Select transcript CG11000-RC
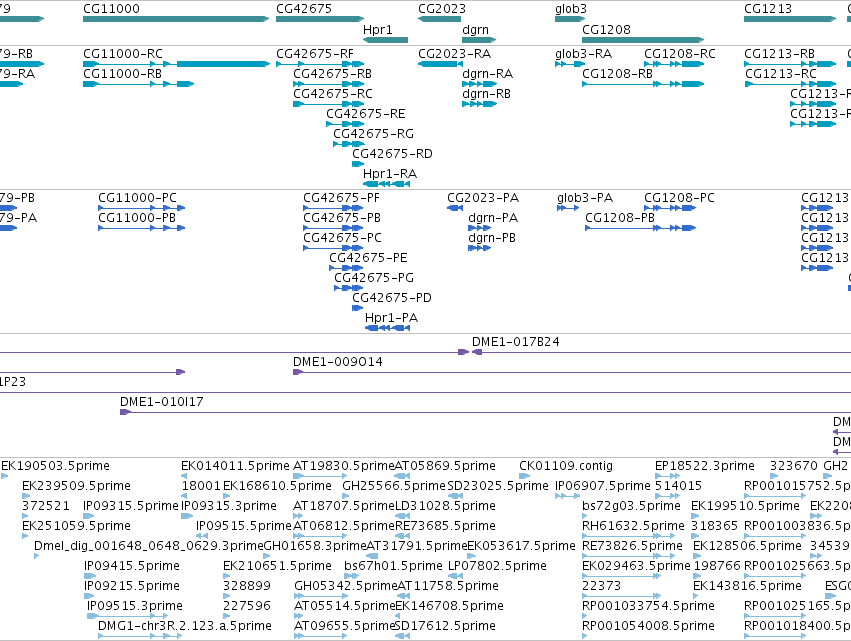The image size is (851, 641). [x=176, y=64]
